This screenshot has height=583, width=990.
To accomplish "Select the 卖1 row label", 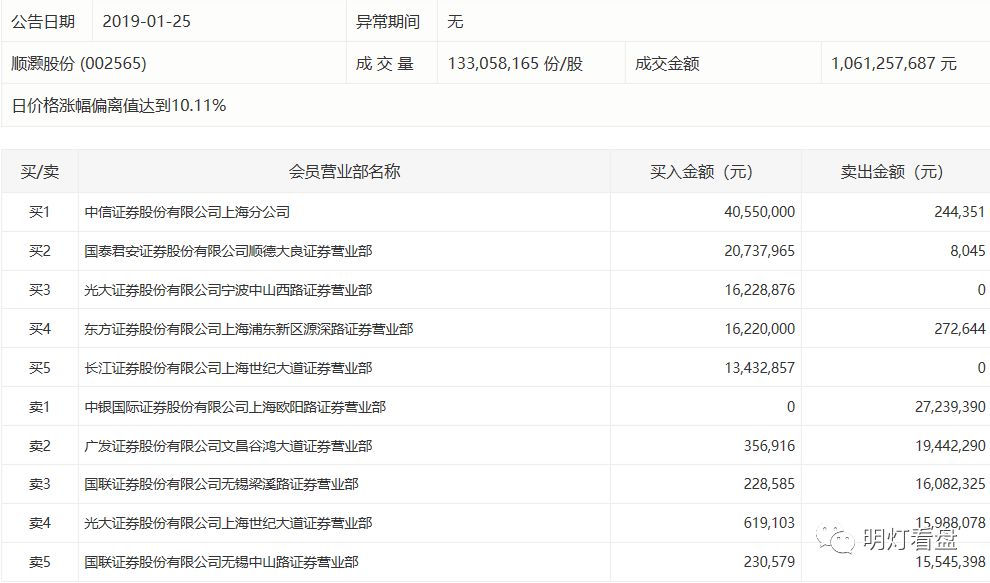I will (39, 407).
